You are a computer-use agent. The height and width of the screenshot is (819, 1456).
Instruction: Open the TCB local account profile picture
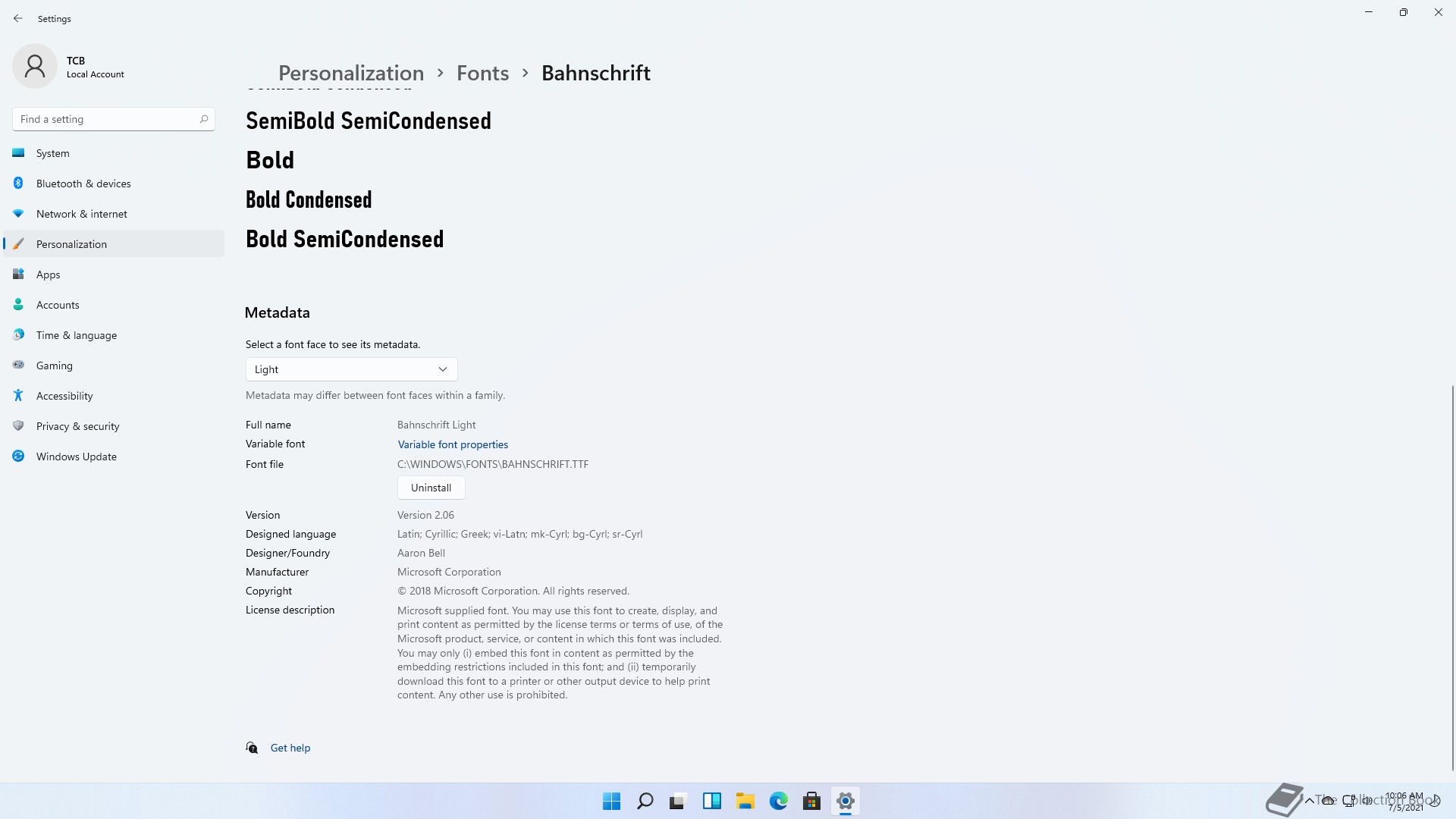[35, 67]
